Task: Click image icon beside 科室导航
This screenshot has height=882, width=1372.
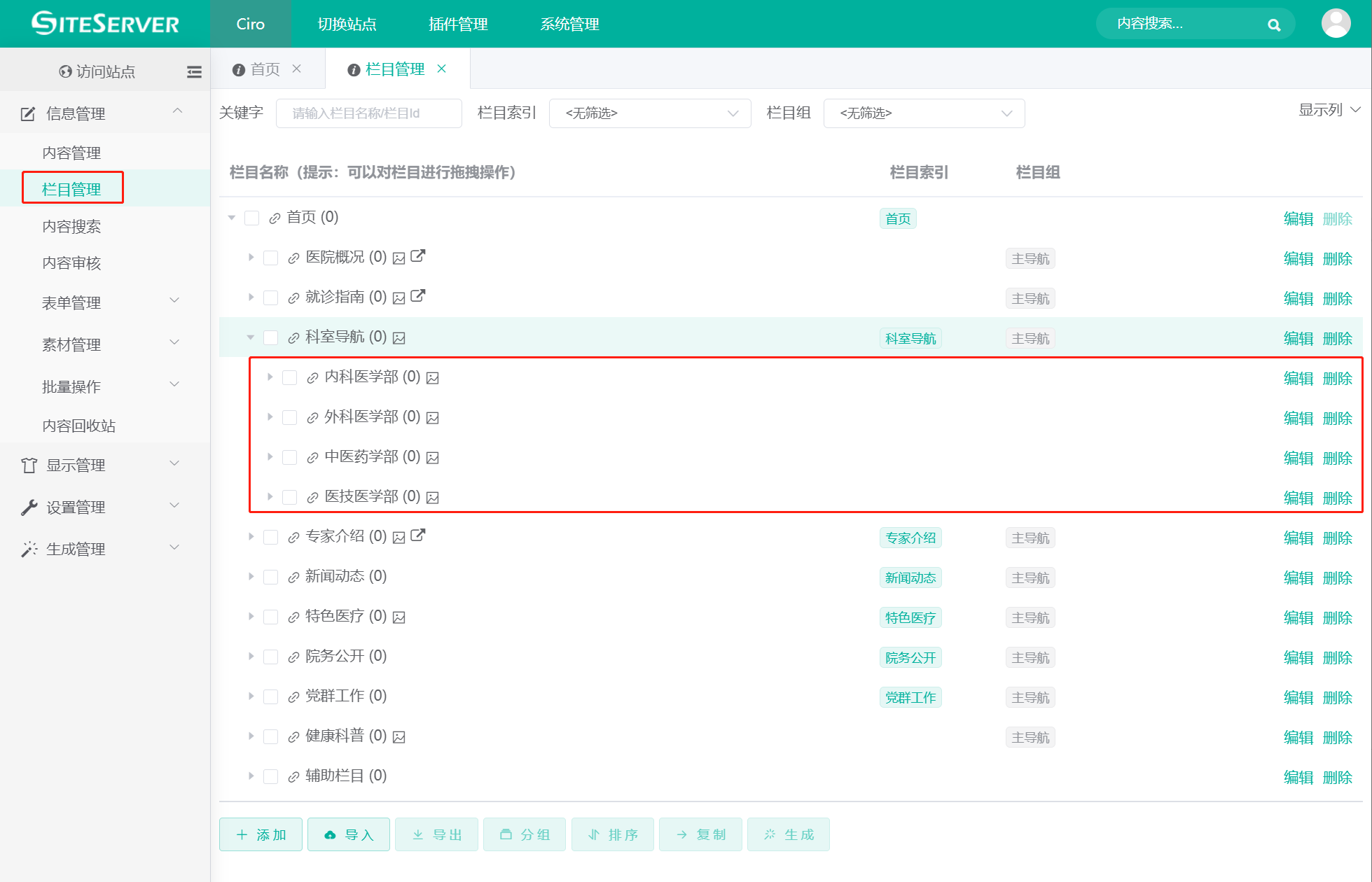Action: click(399, 338)
